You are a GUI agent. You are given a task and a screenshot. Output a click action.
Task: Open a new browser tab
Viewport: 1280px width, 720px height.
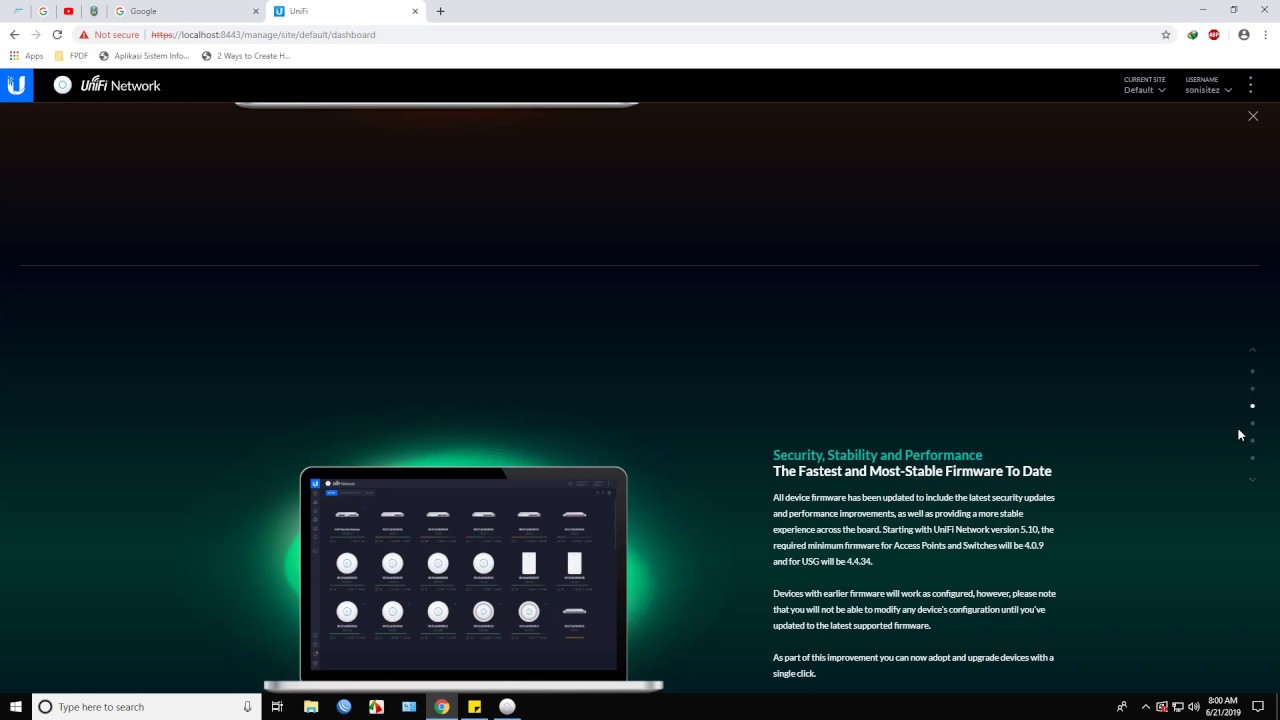pyautogui.click(x=440, y=11)
